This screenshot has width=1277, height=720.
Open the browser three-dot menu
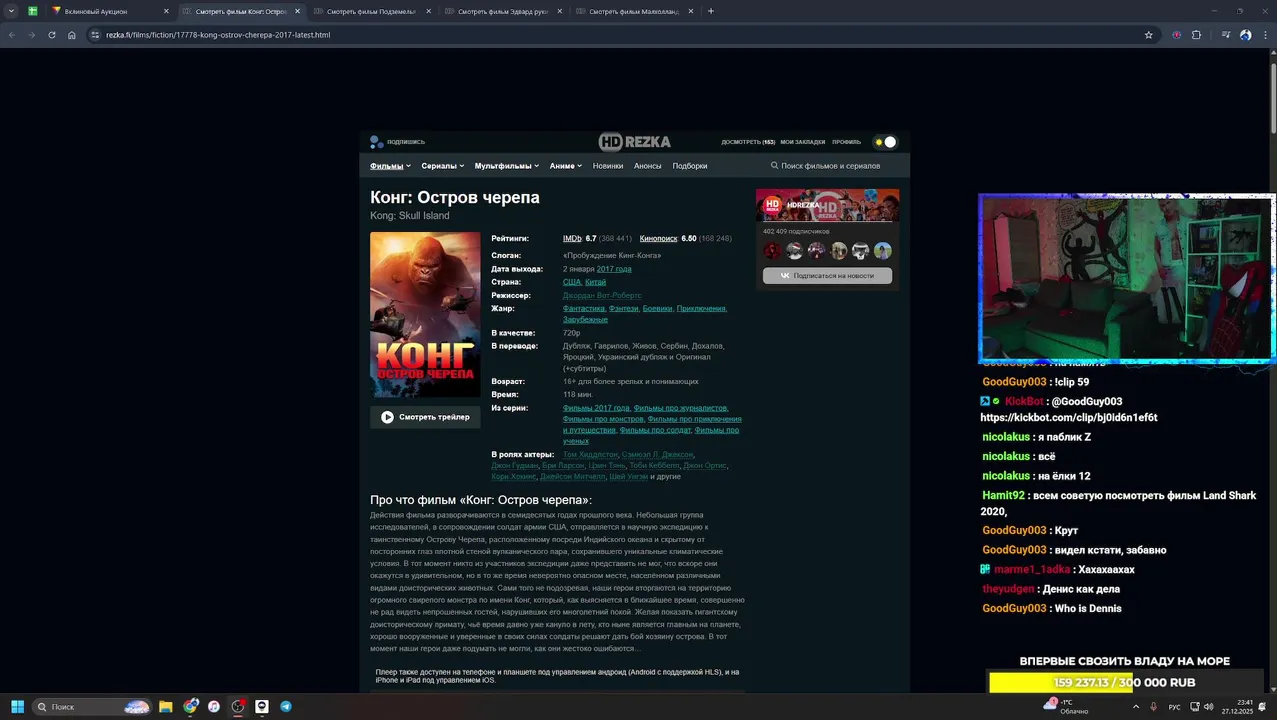coord(1264,35)
